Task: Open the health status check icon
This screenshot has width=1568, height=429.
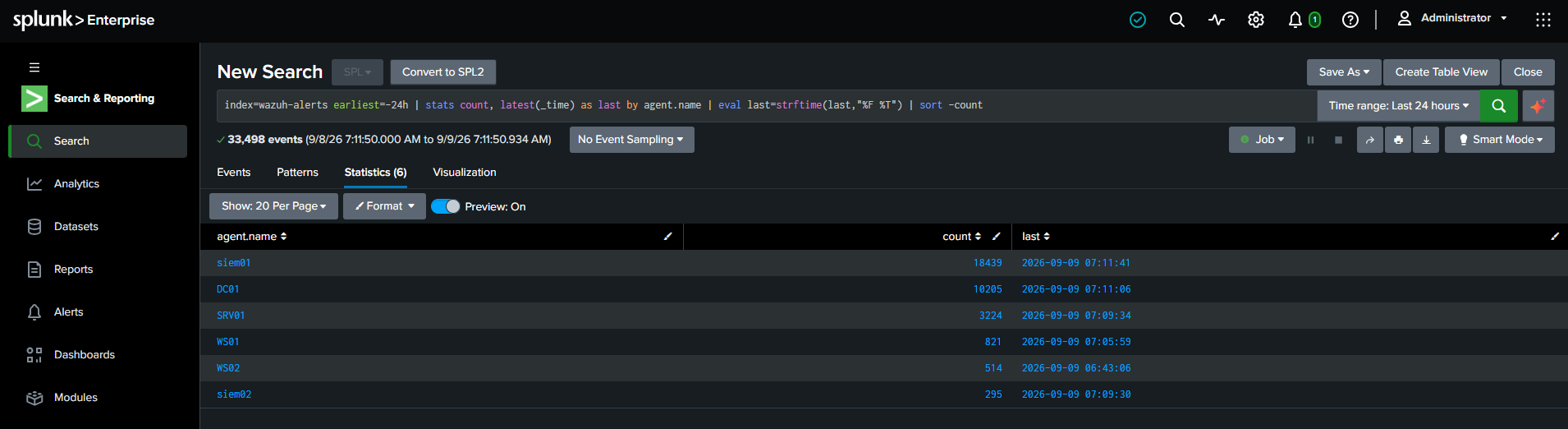Action: coord(1138,20)
